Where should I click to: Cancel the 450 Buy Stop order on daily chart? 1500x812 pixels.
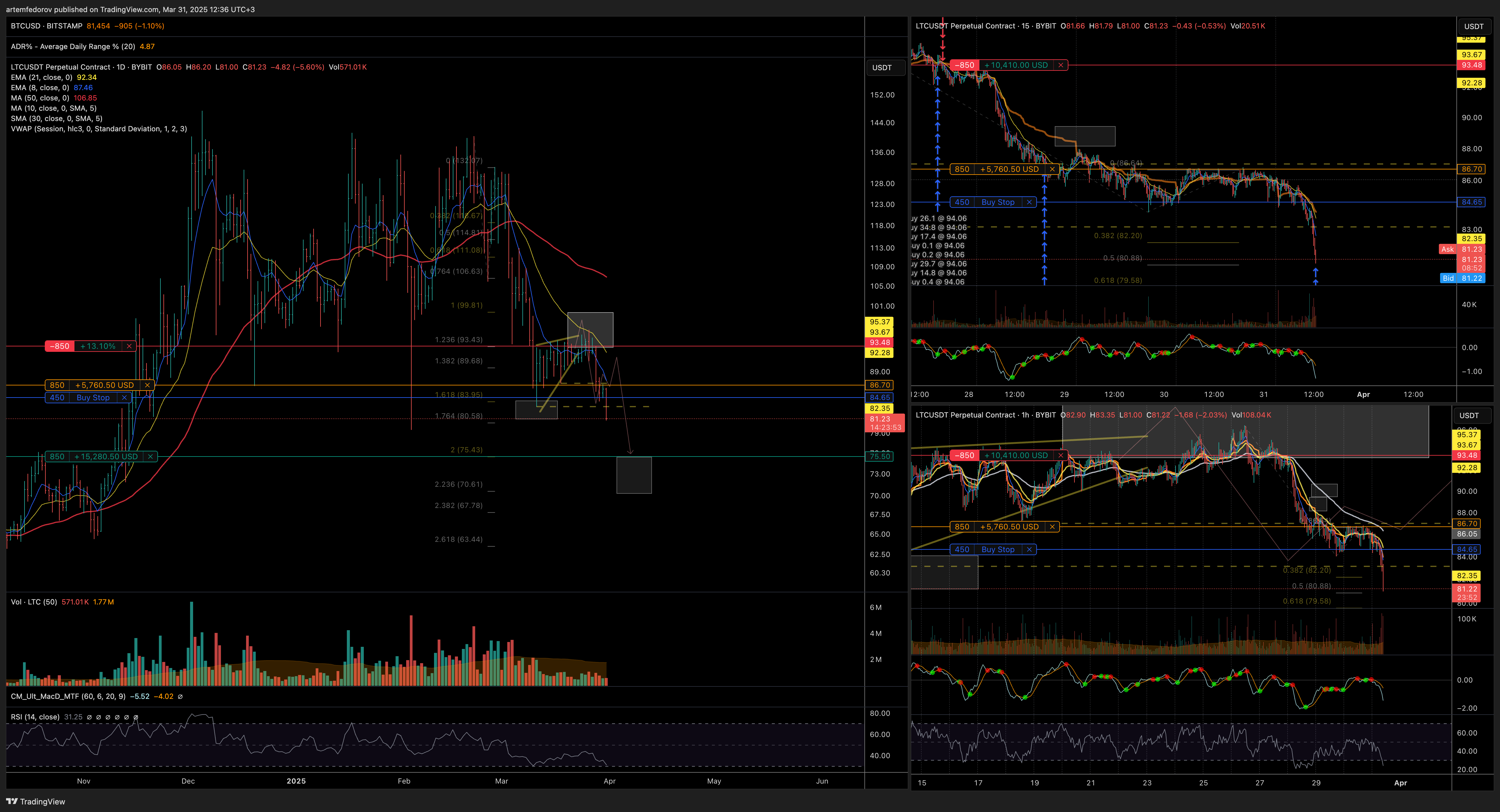coord(124,398)
